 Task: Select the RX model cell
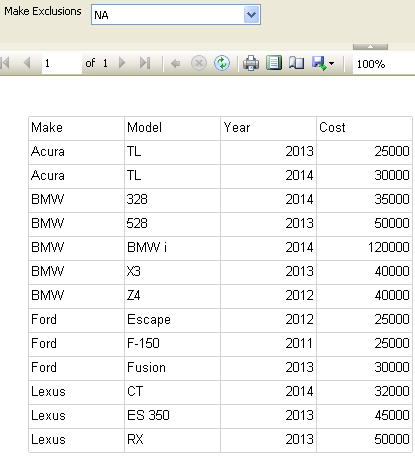point(172,440)
